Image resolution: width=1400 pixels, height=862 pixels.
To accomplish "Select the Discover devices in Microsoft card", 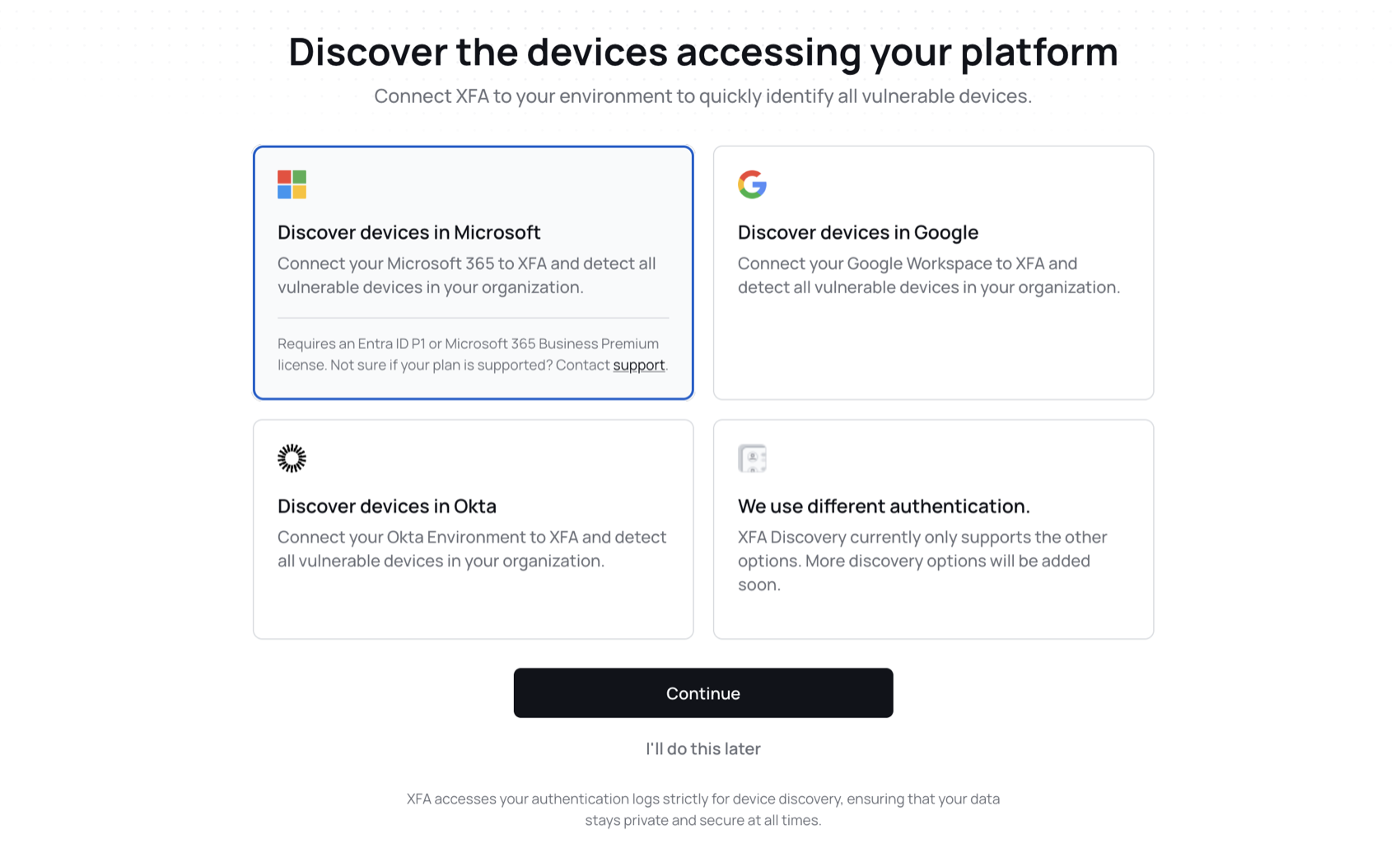I will coord(473,273).
